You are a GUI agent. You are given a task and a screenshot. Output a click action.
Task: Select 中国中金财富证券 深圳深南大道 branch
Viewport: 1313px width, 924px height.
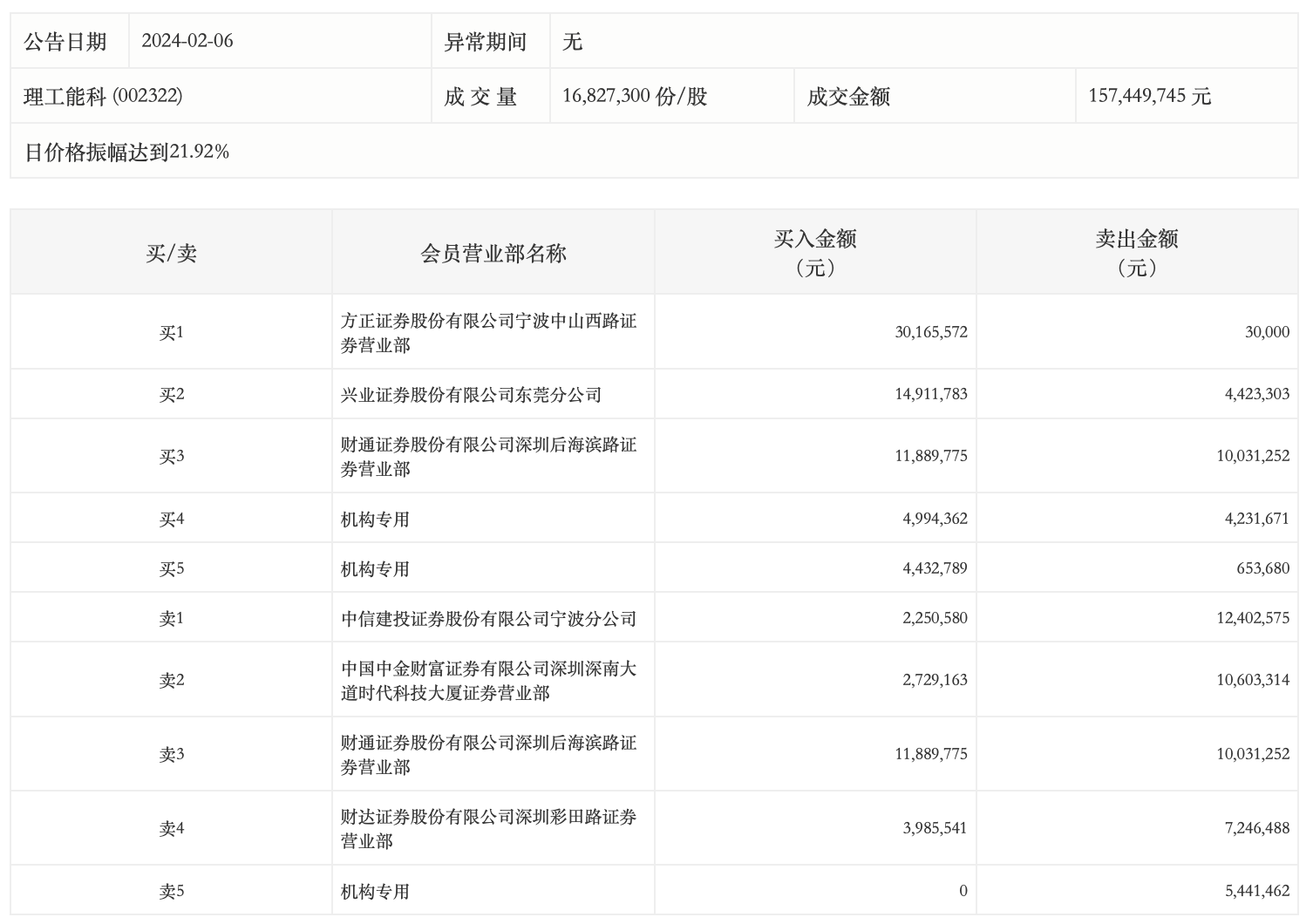tap(488, 681)
